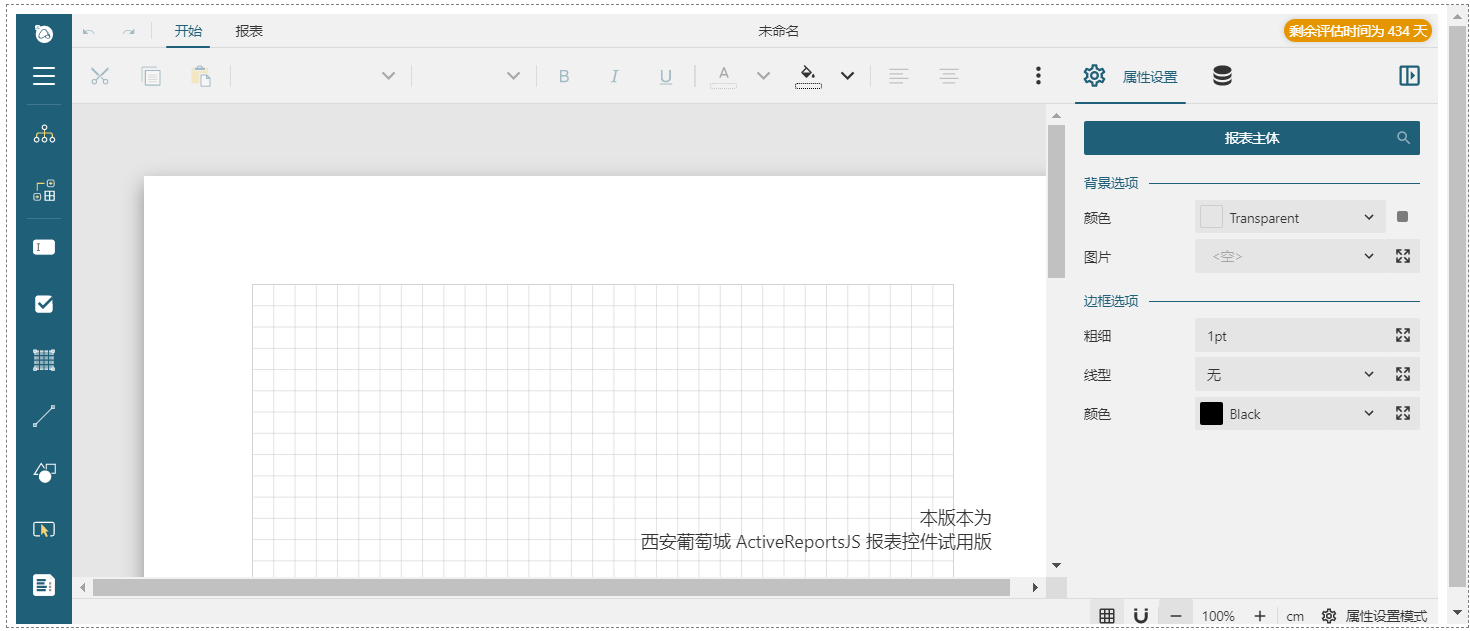Image resolution: width=1470 pixels, height=631 pixels.
Task: Search properties with magnifier icon
Action: coord(1404,138)
